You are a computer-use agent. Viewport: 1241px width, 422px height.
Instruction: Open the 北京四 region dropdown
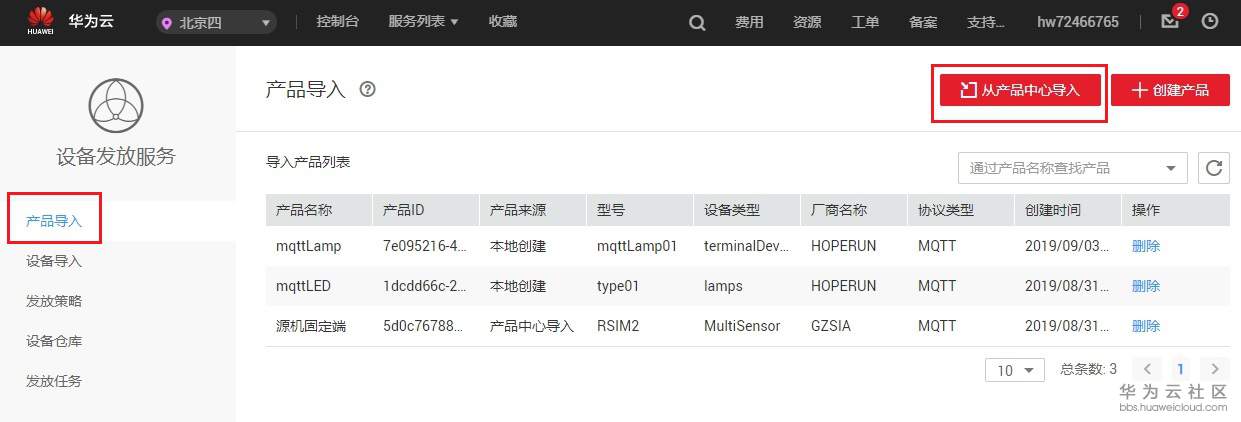(217, 23)
